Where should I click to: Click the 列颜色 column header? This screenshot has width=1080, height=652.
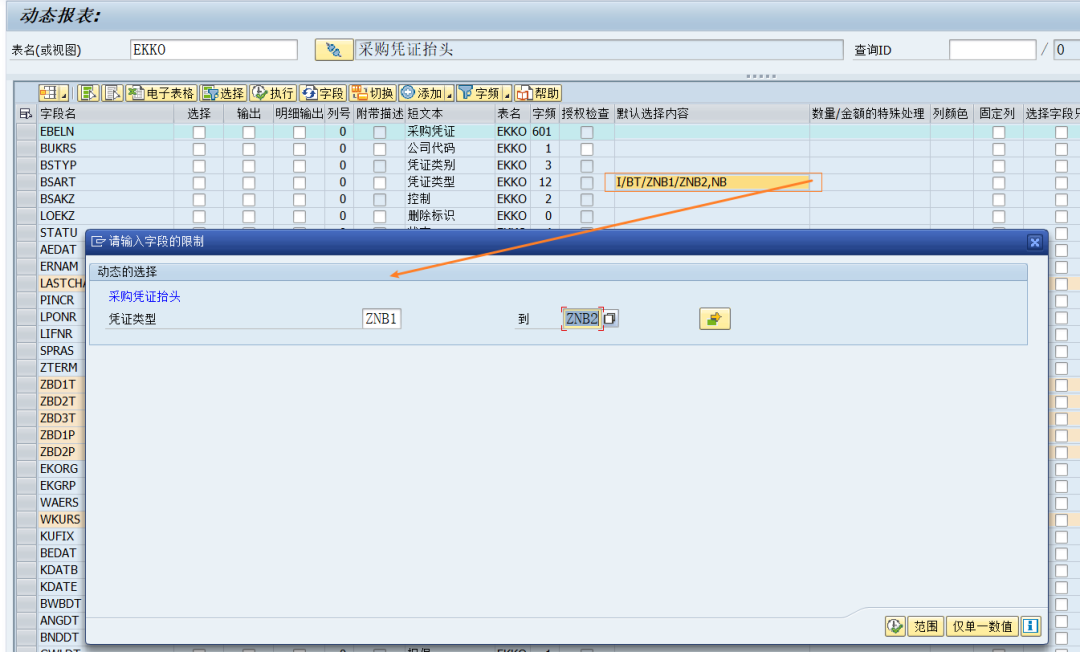(x=951, y=114)
